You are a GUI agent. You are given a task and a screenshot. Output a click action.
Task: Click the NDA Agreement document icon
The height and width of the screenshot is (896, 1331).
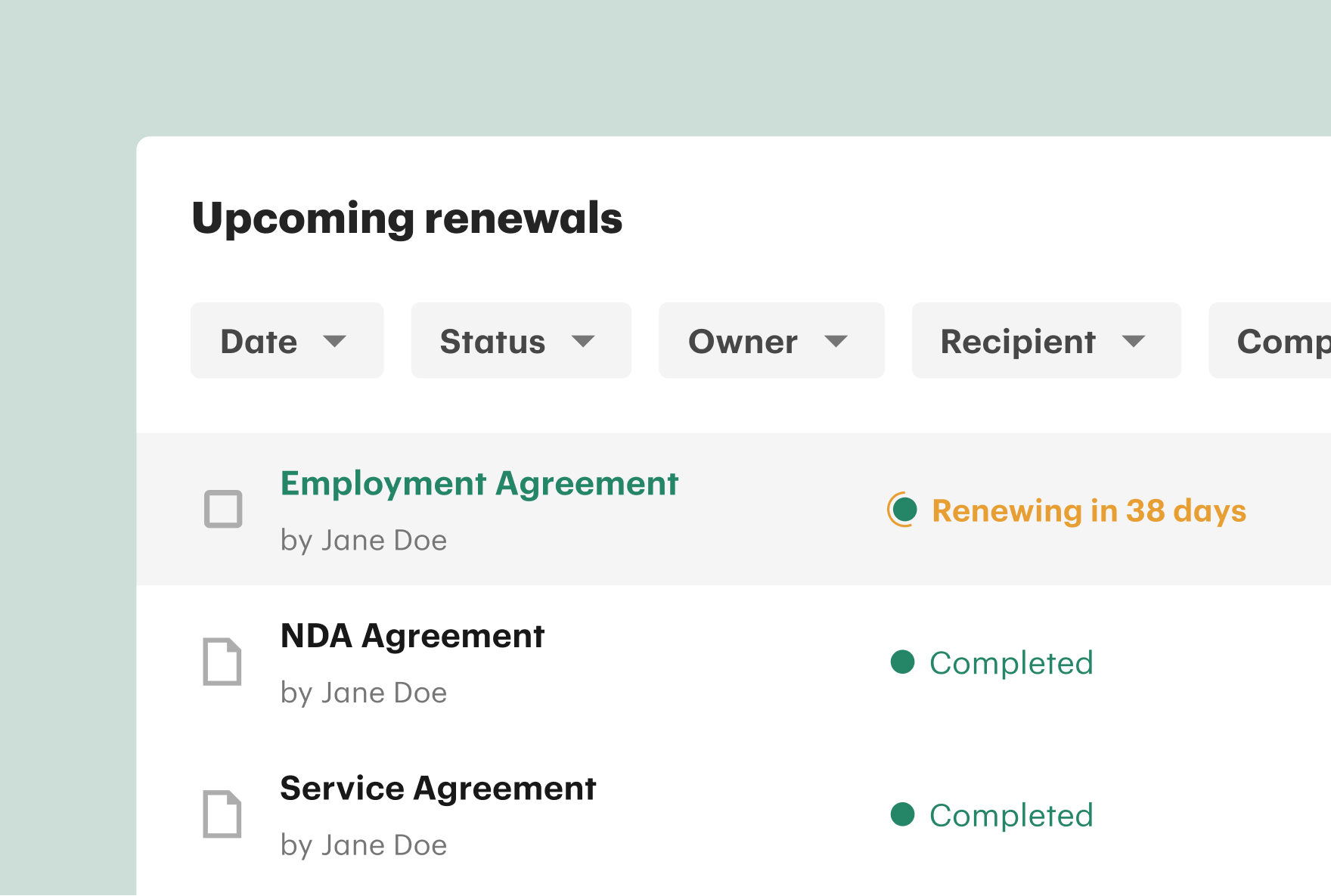(x=222, y=662)
